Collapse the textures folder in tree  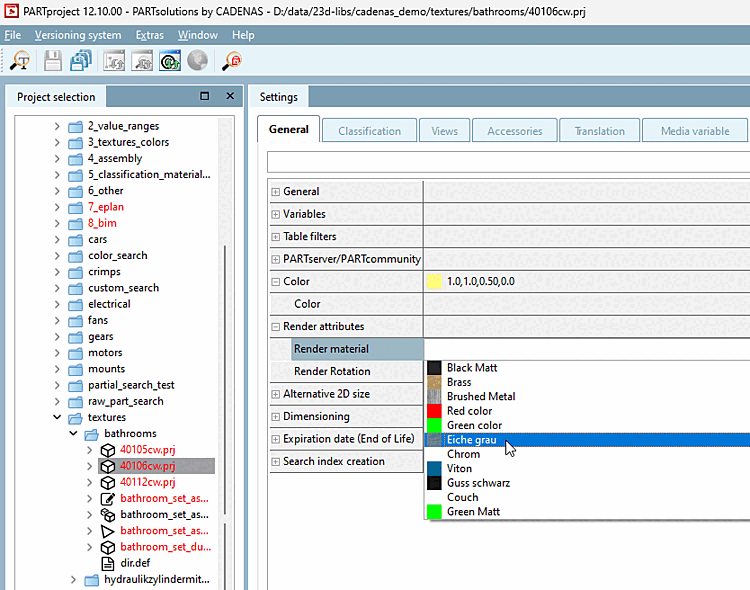tap(59, 417)
